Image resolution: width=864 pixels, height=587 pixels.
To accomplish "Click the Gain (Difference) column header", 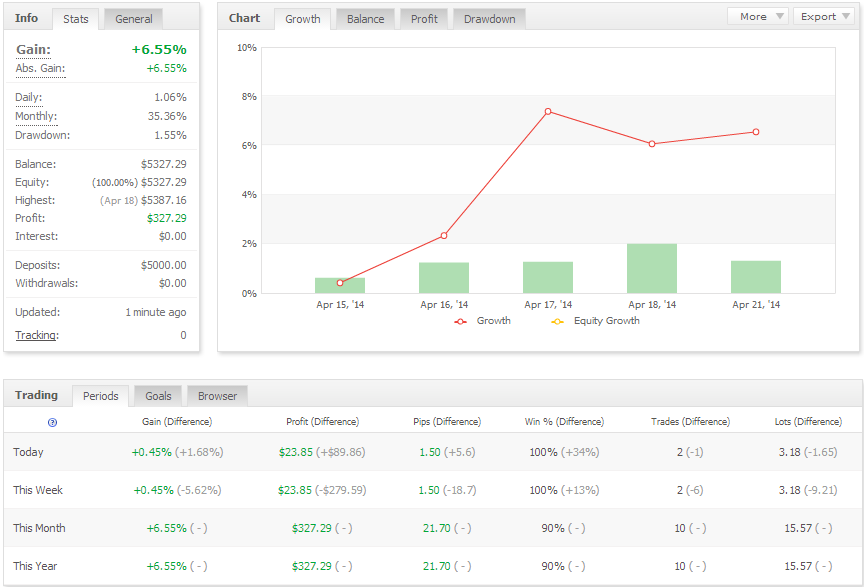I will [177, 422].
